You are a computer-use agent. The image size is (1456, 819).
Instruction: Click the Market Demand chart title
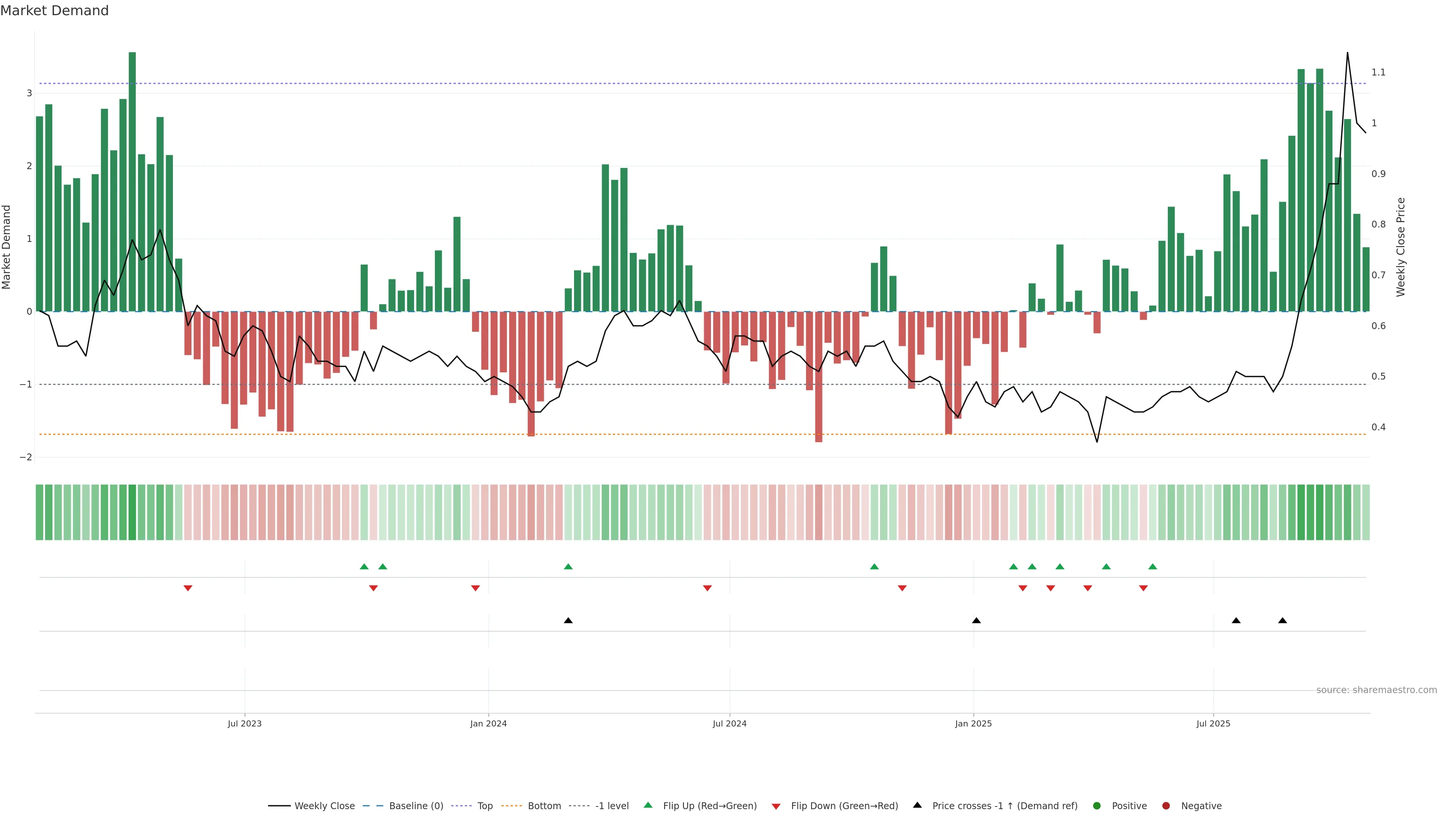point(54,11)
